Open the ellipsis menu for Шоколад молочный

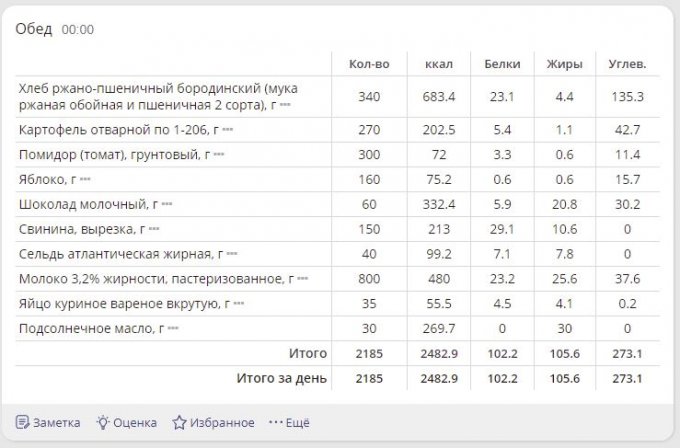167,205
